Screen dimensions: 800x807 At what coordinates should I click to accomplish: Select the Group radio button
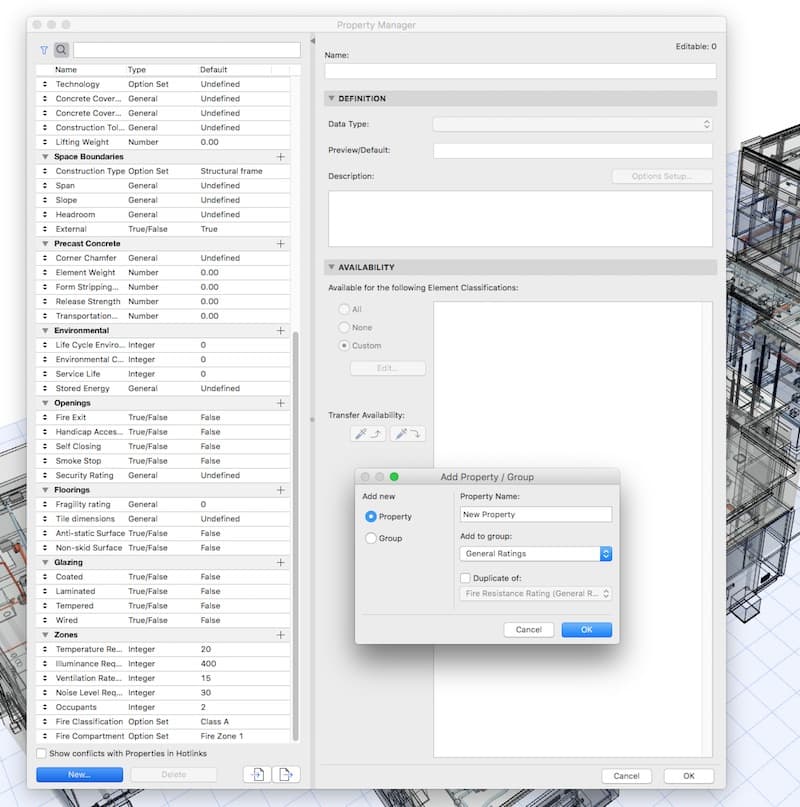(371, 538)
